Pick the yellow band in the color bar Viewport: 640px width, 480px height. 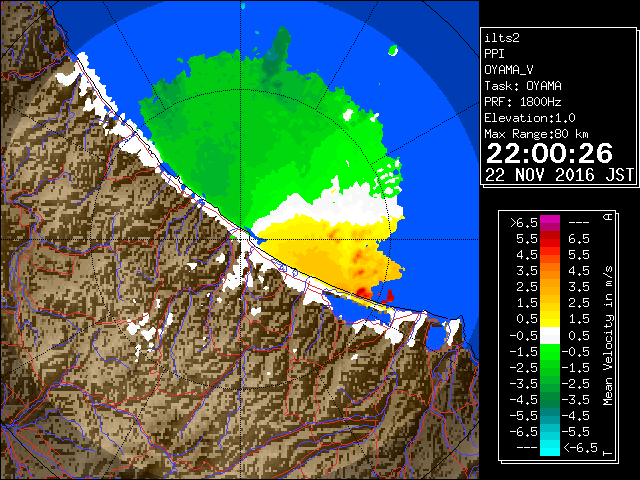550,319
